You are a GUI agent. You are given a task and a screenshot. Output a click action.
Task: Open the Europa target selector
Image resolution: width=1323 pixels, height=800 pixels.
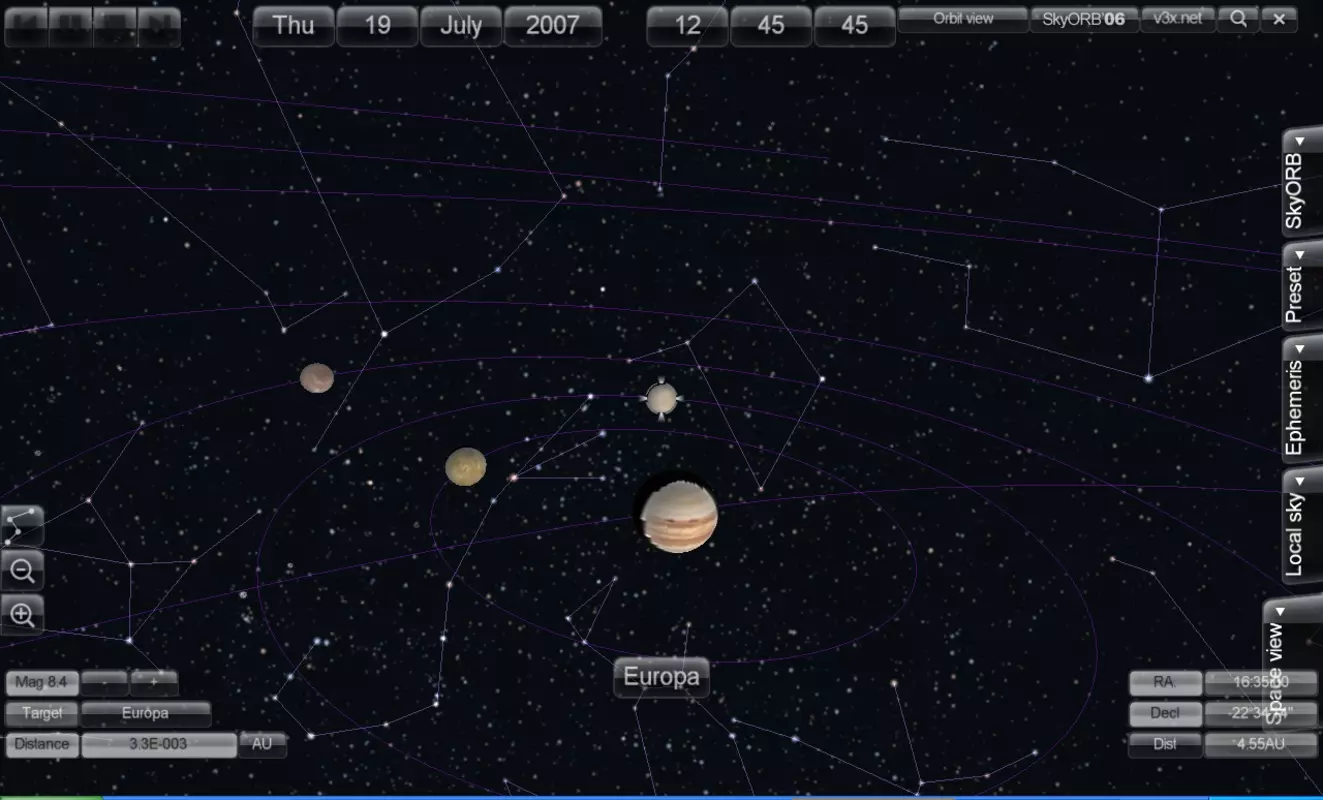point(146,714)
